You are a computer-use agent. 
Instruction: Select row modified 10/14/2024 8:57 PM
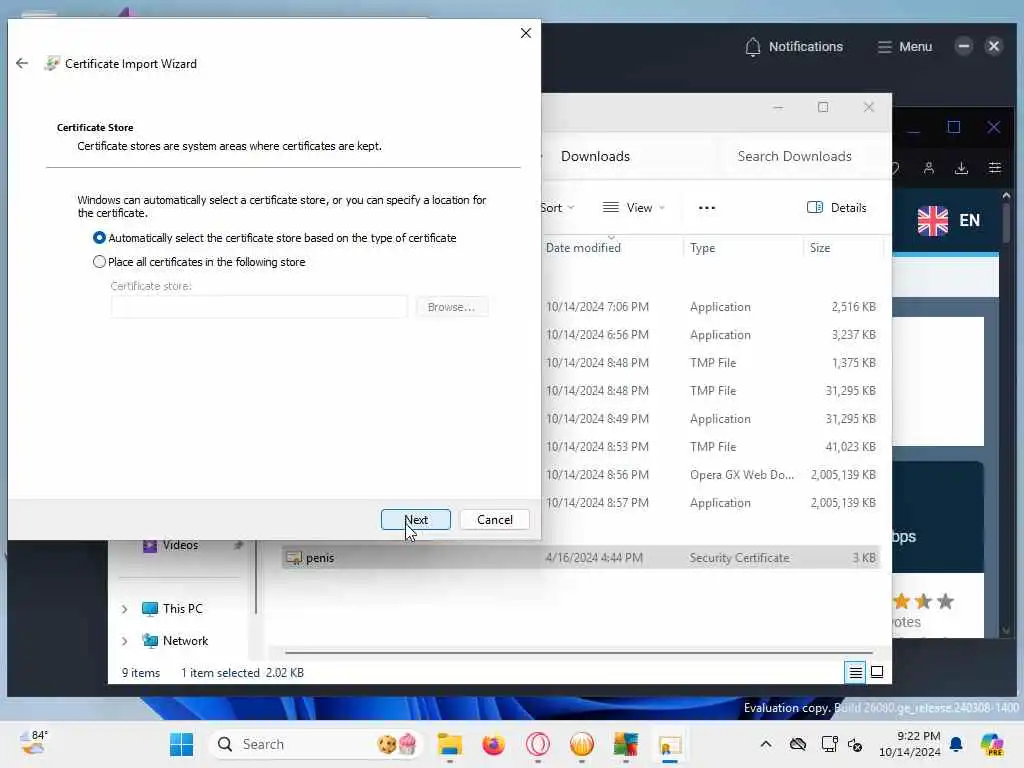tap(712, 503)
